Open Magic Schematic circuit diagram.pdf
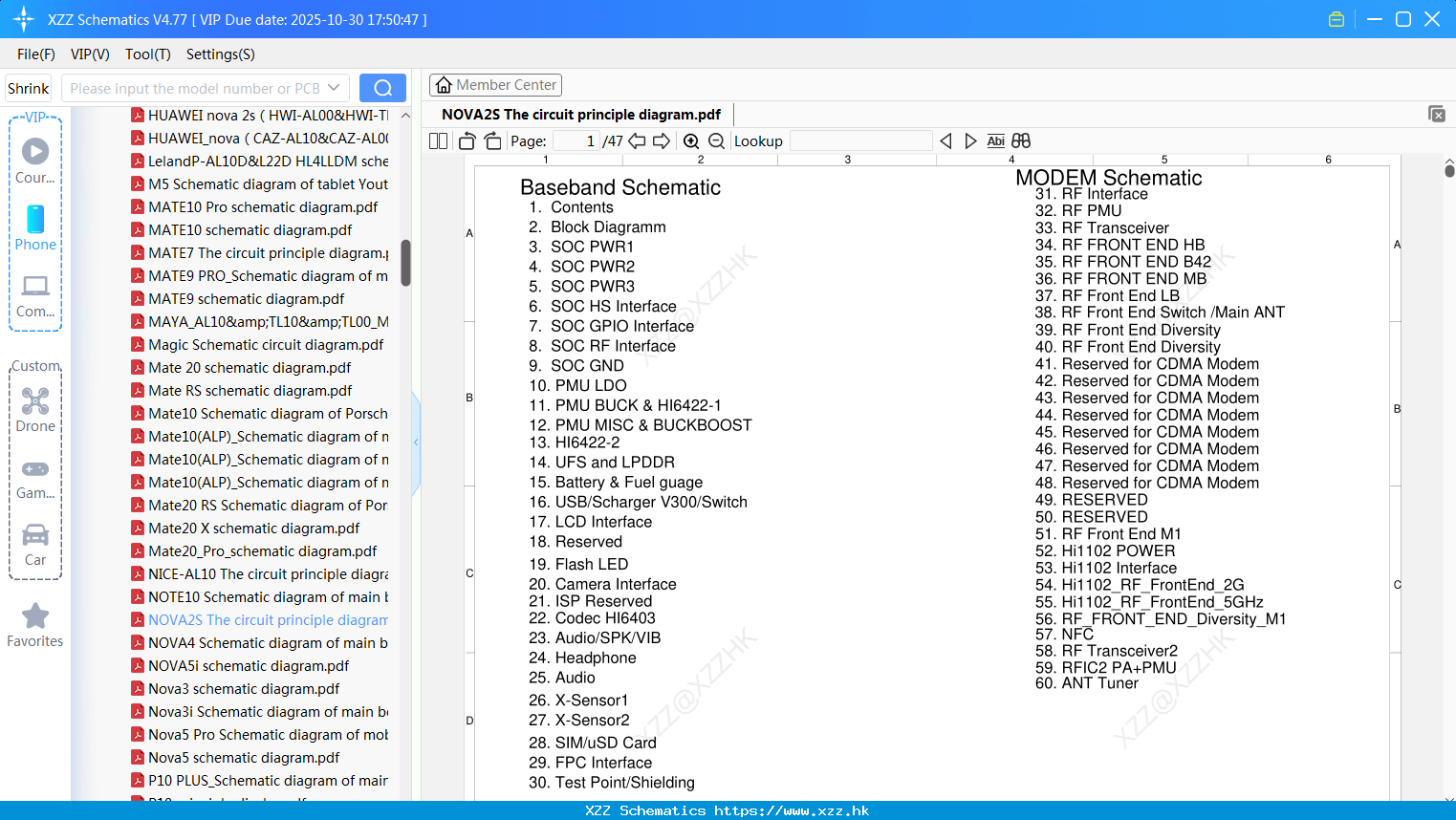Screen dimensions: 1456x820 tap(266, 345)
